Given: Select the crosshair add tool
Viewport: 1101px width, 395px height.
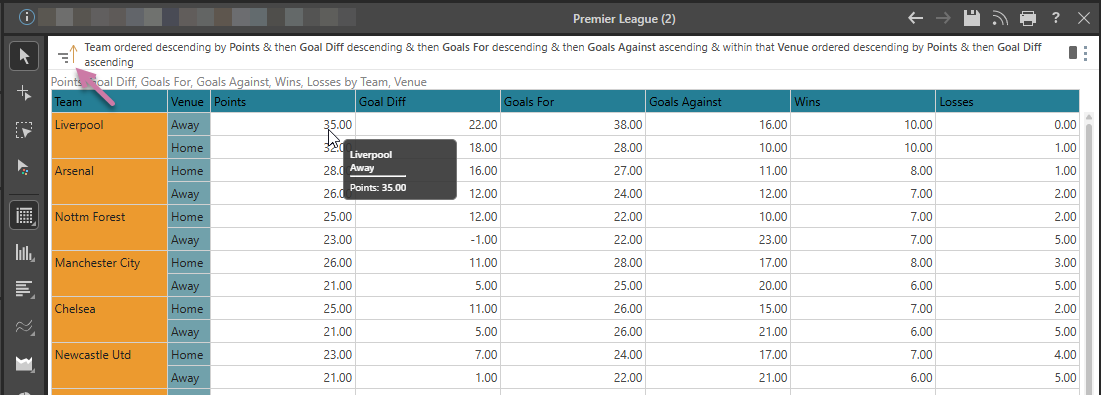Looking at the screenshot, I should point(25,93).
